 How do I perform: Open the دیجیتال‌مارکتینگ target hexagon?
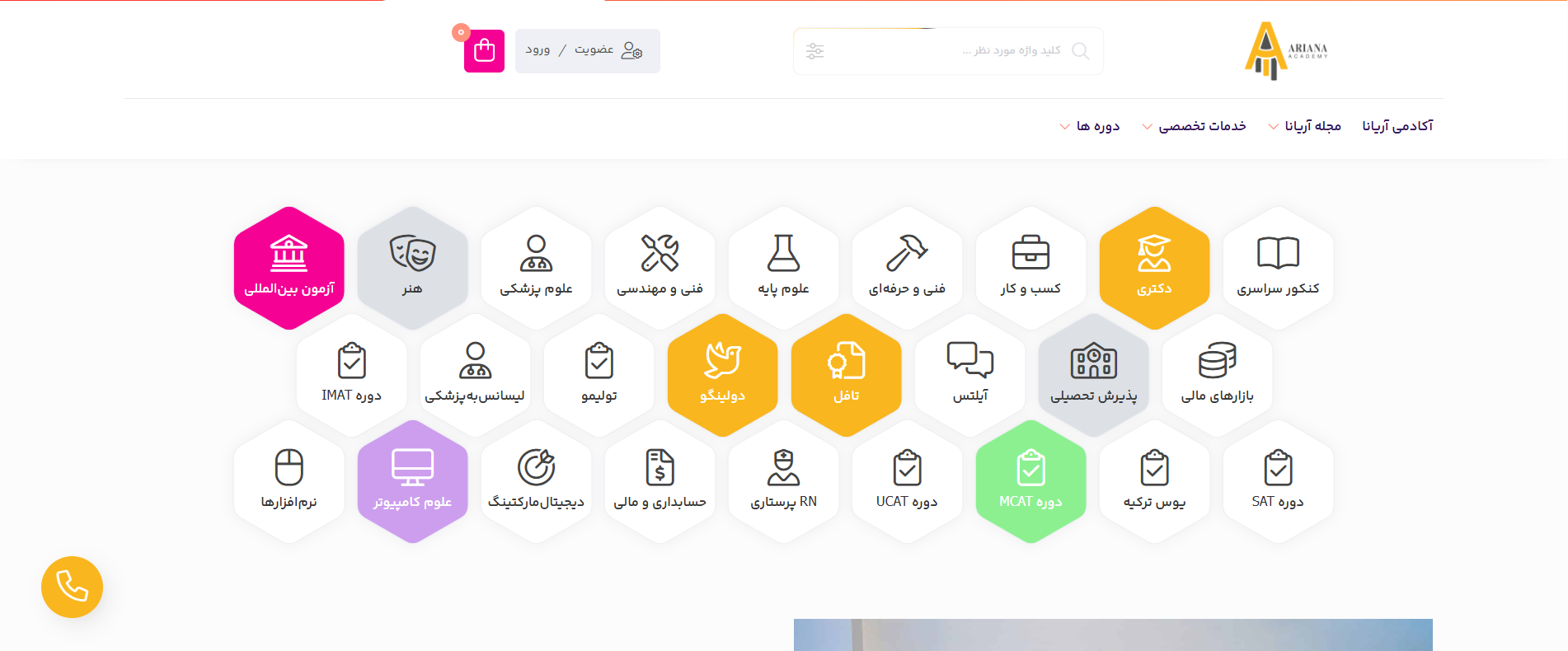(x=536, y=481)
